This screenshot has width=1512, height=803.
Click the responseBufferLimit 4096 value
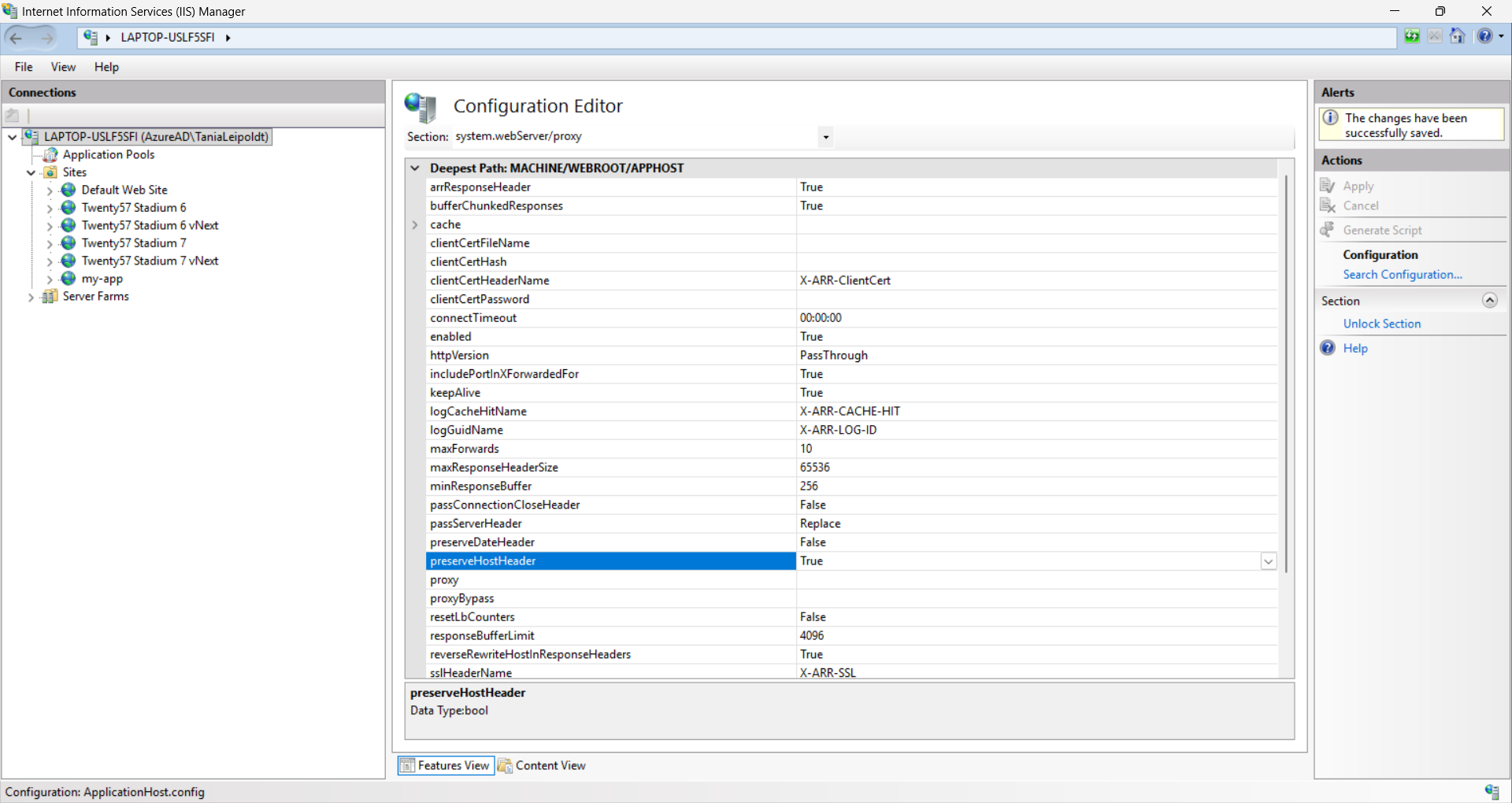pyautogui.click(x=812, y=636)
